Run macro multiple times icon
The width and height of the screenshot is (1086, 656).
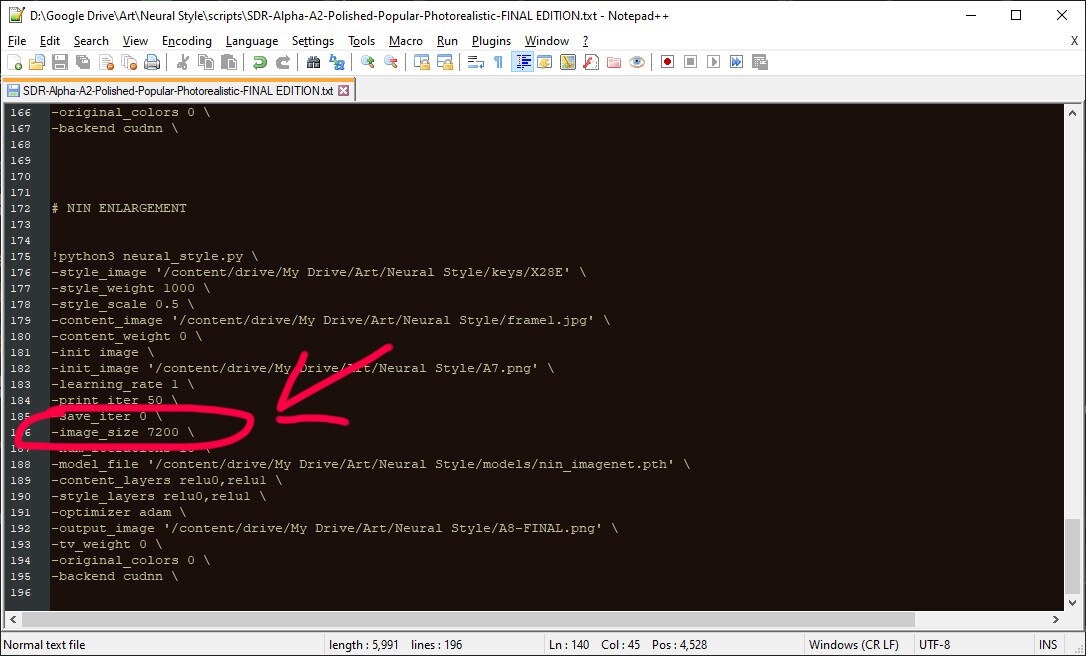[736, 62]
